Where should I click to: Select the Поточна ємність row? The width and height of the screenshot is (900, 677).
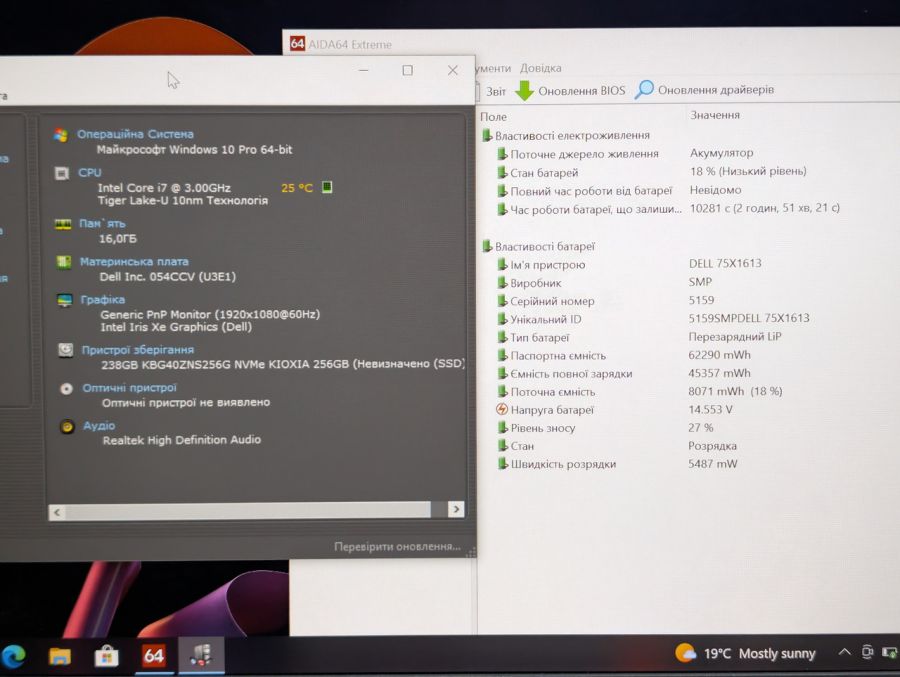click(689, 391)
